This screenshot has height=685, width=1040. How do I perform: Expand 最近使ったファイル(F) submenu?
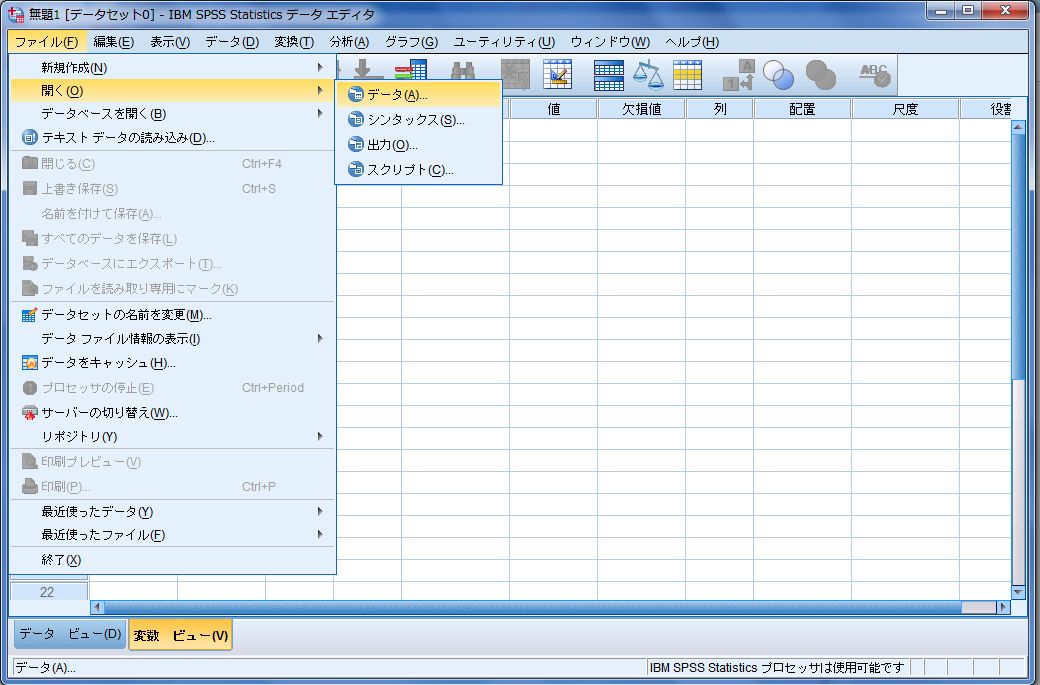[x=172, y=534]
